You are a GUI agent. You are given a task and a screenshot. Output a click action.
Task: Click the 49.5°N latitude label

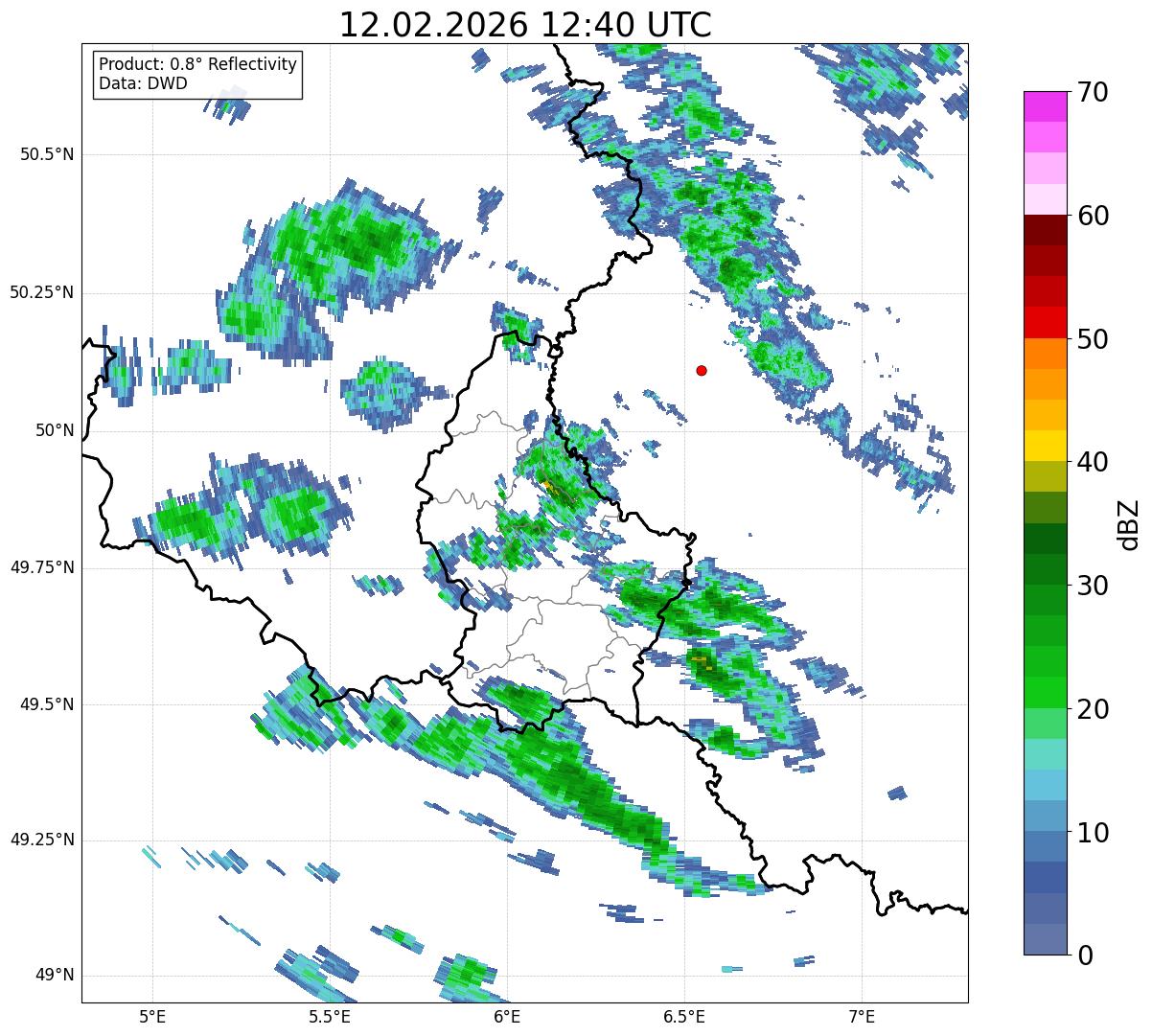click(48, 704)
